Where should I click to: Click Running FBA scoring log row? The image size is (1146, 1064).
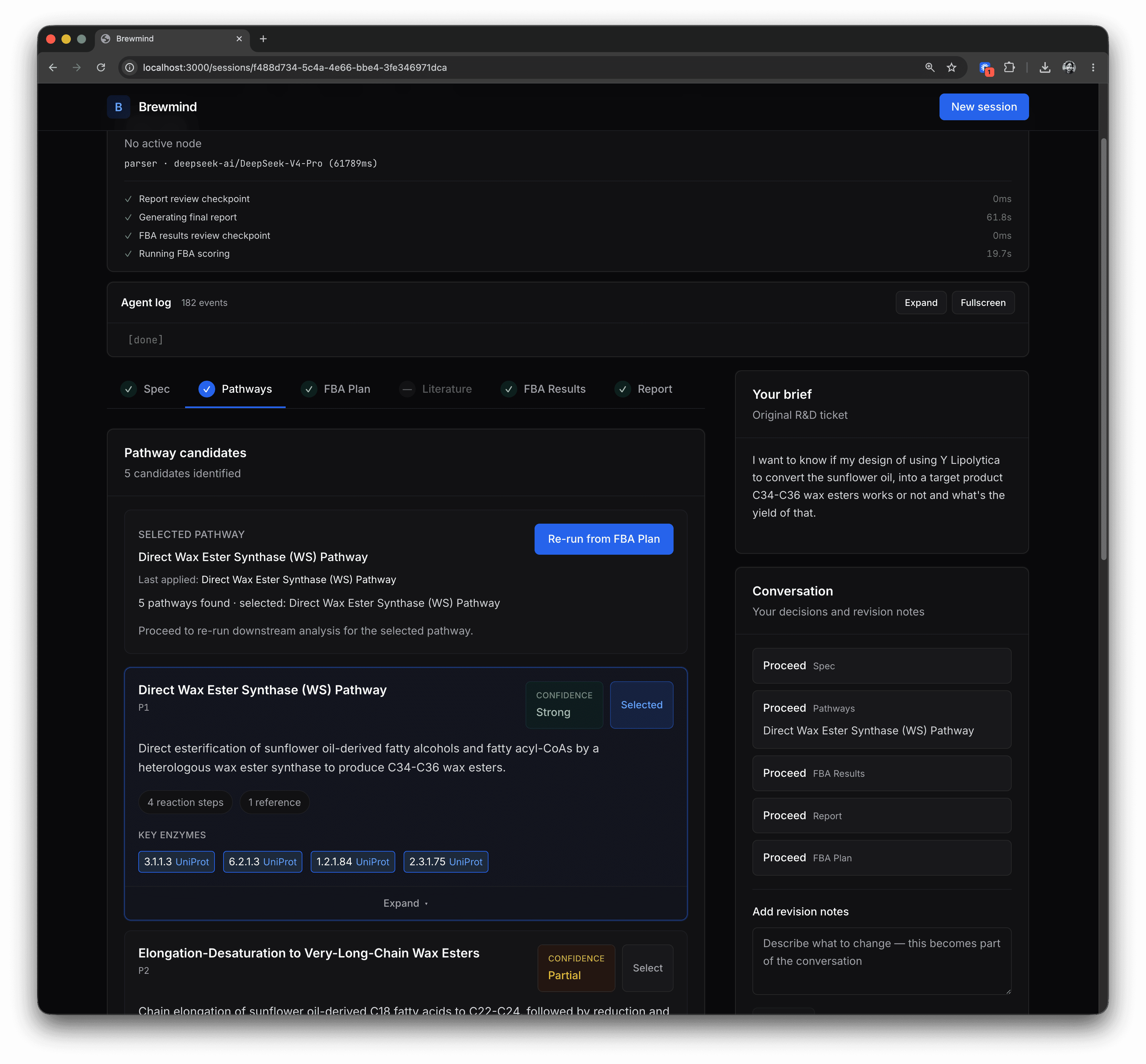567,253
